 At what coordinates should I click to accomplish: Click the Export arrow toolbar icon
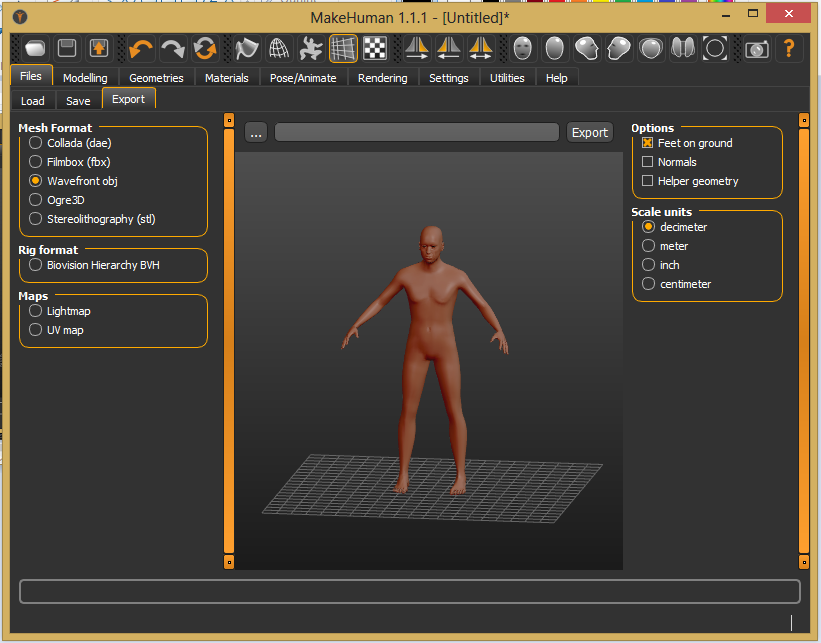(x=99, y=49)
